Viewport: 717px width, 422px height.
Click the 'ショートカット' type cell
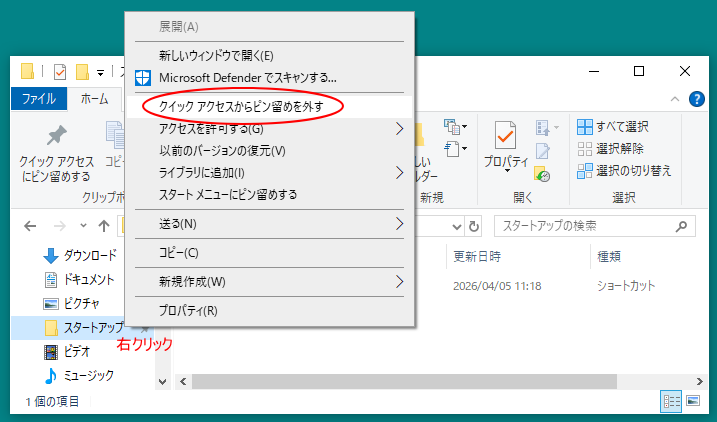coord(626,286)
